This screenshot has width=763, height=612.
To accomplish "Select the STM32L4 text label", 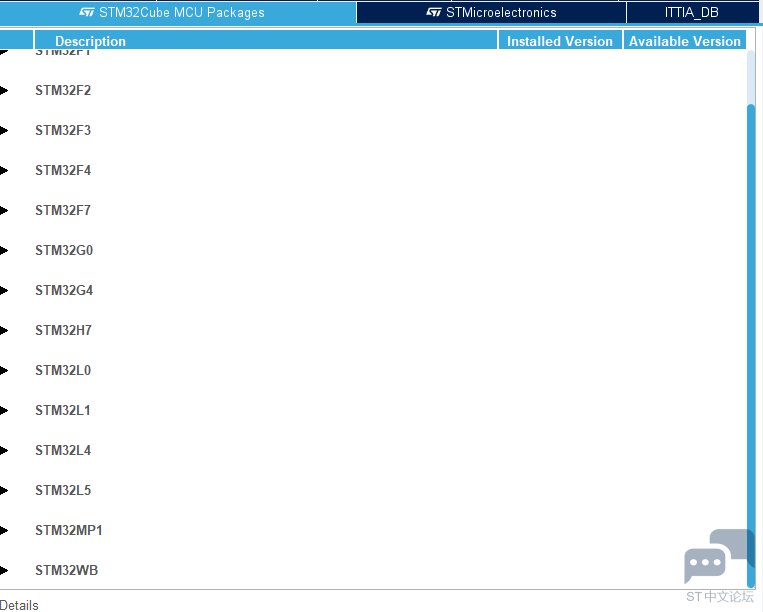I will (63, 450).
